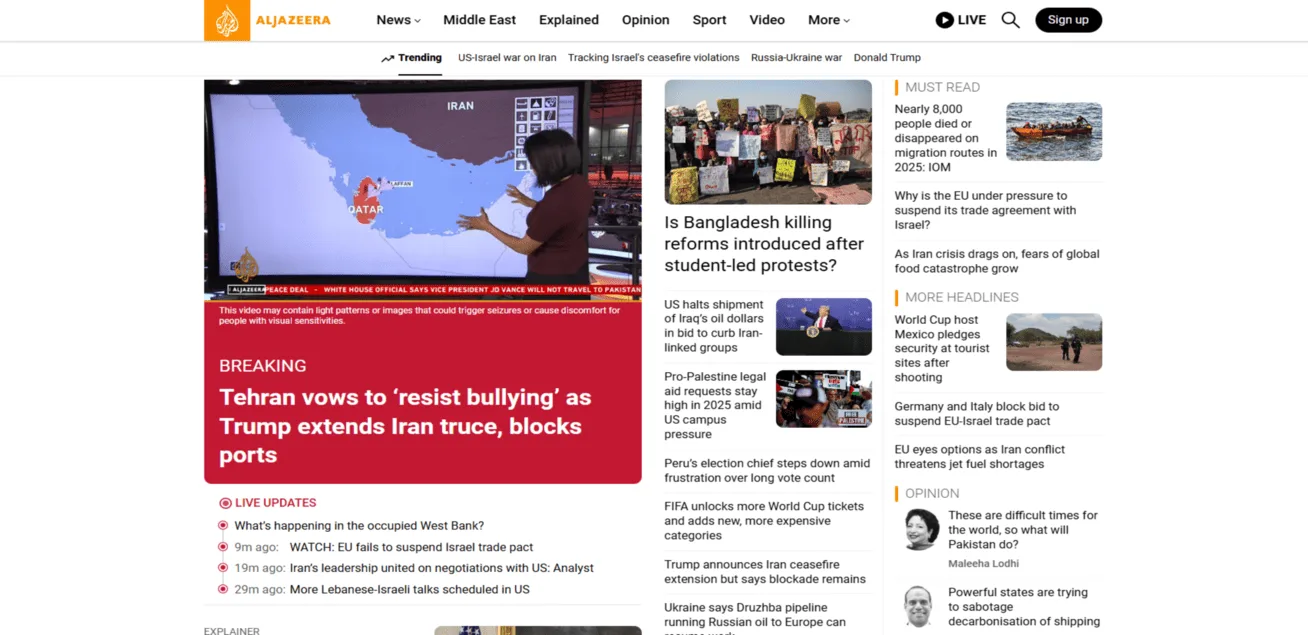Open FIFA unlocks more World Cup tickets
Viewport: 1308px width, 635px height.
[764, 521]
